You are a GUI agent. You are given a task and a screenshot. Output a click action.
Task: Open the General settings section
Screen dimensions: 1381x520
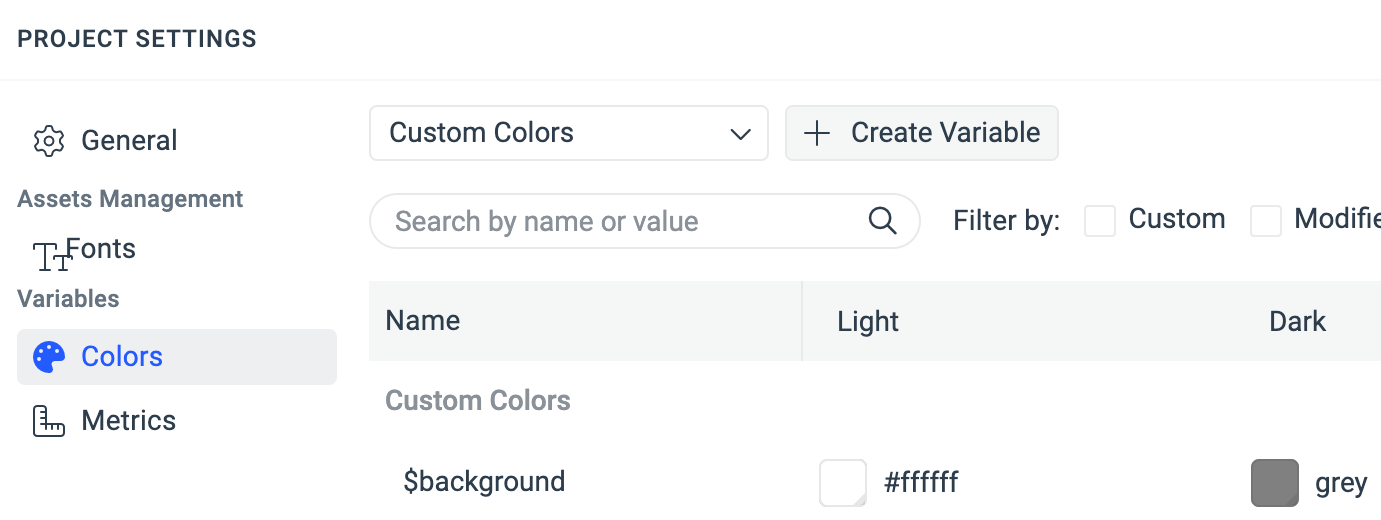[x=129, y=141]
